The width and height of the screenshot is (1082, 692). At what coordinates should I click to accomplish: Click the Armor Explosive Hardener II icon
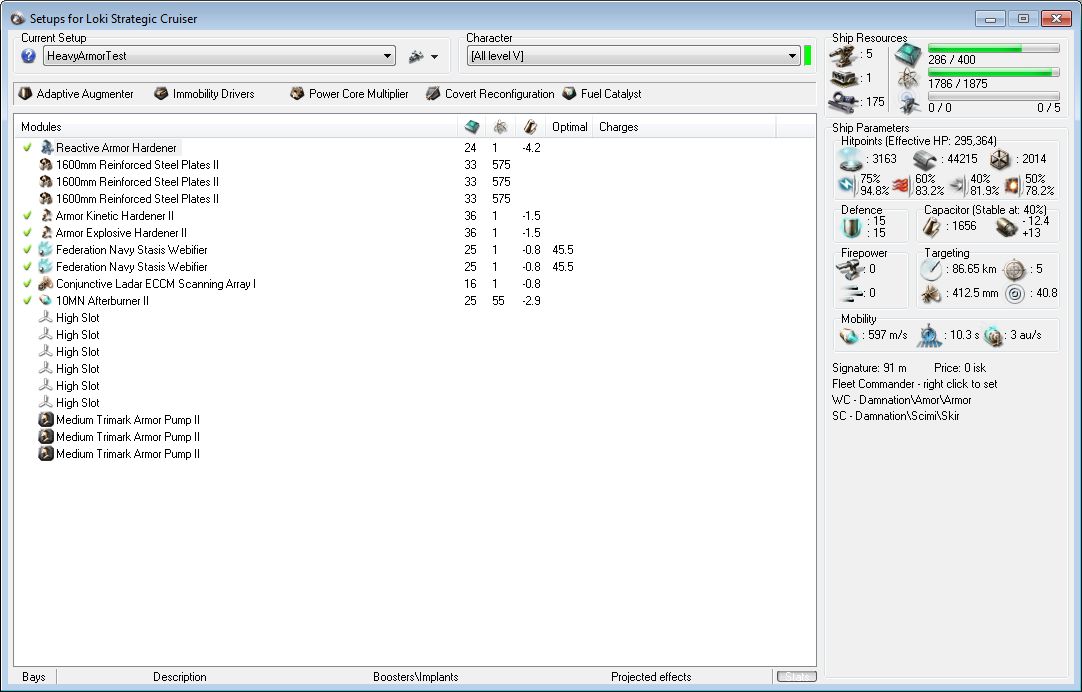point(46,233)
